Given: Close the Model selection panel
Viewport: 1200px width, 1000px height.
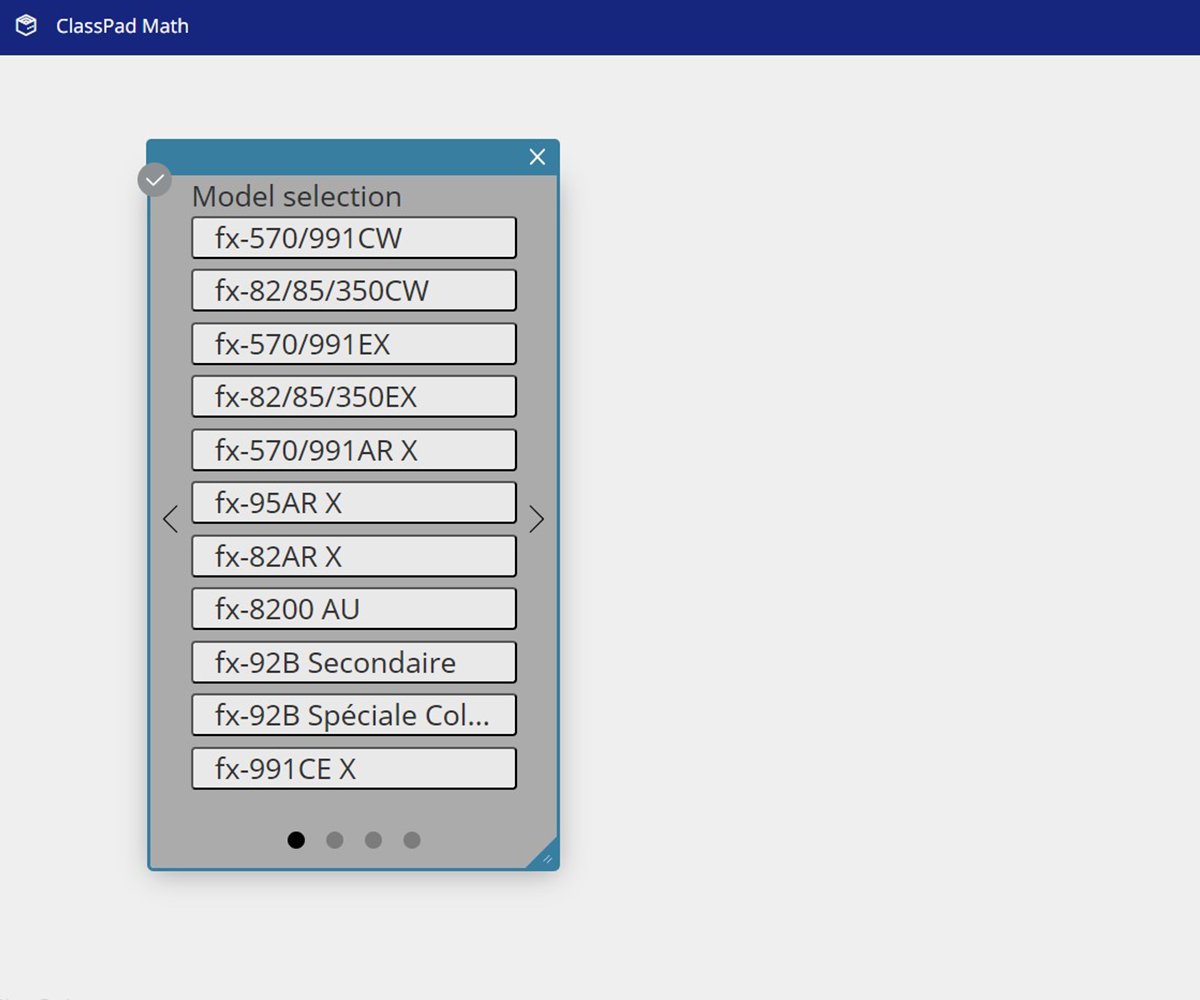Looking at the screenshot, I should tap(537, 157).
